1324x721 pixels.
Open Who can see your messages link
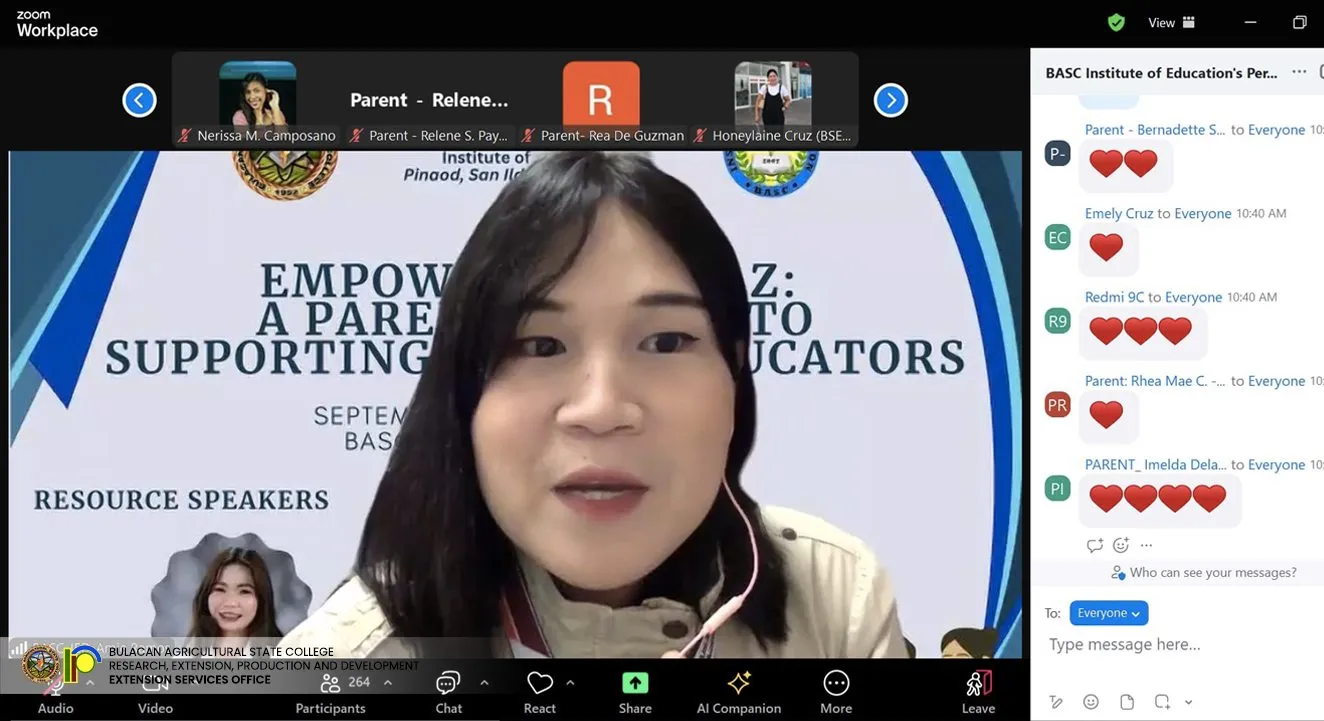click(x=1213, y=573)
